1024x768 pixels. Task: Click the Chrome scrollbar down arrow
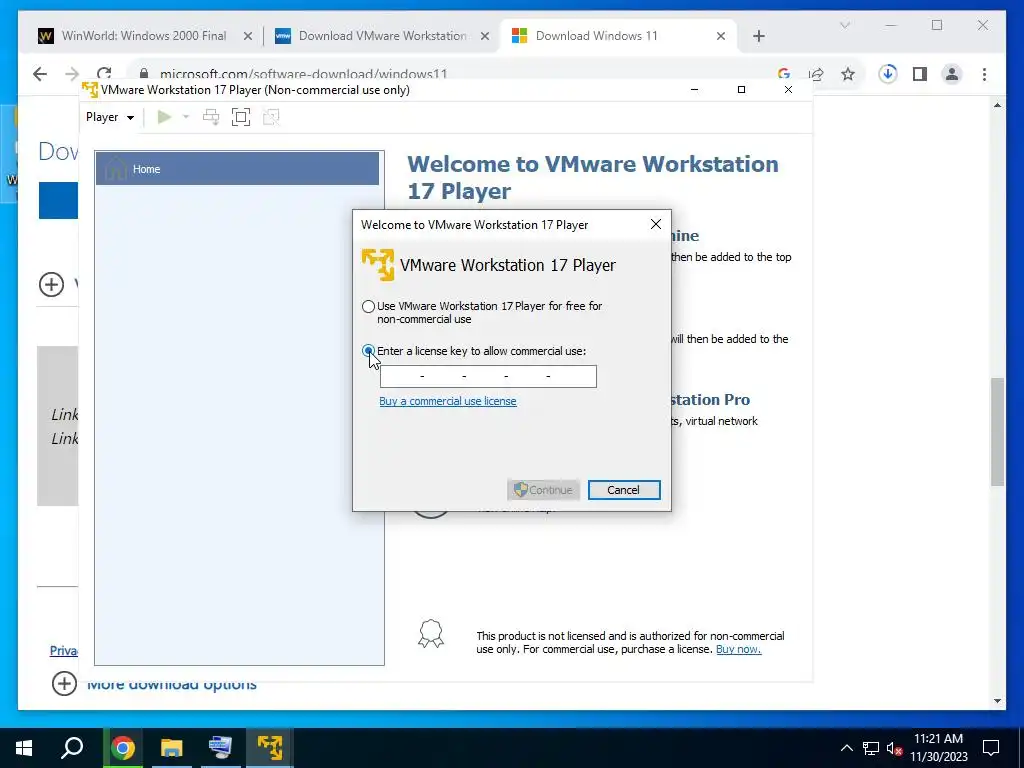click(x=997, y=701)
